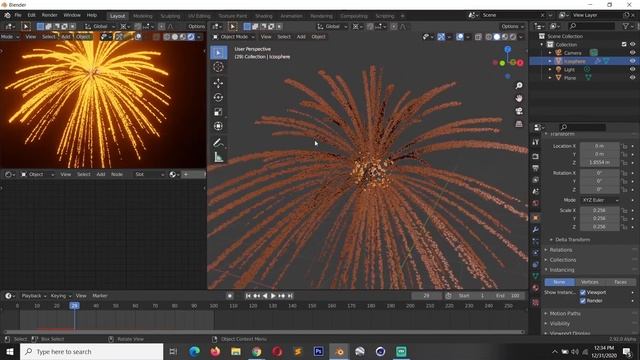Activate the Select Box tool in the viewport
This screenshot has width=640, height=360.
click(x=218, y=53)
